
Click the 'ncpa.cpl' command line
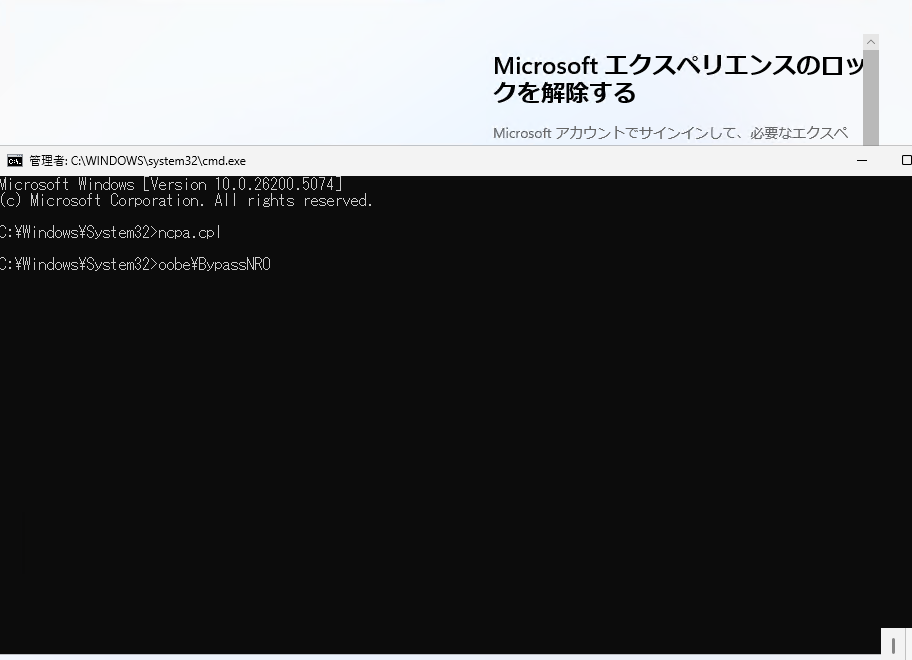pyautogui.click(x=111, y=233)
